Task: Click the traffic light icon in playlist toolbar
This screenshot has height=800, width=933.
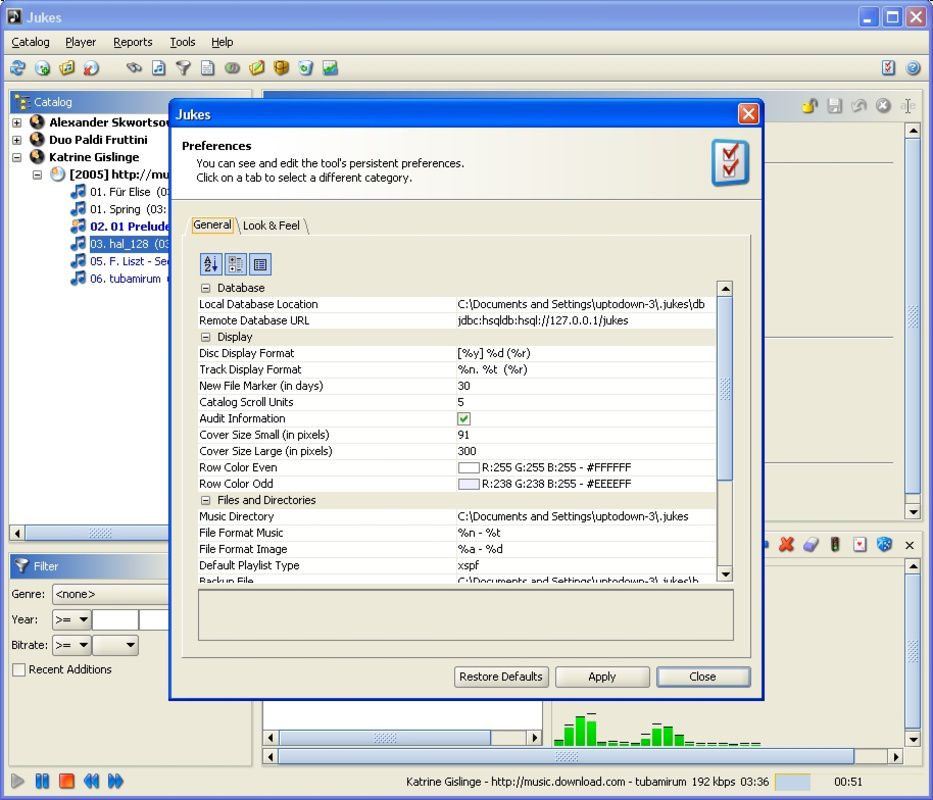Action: (x=835, y=544)
